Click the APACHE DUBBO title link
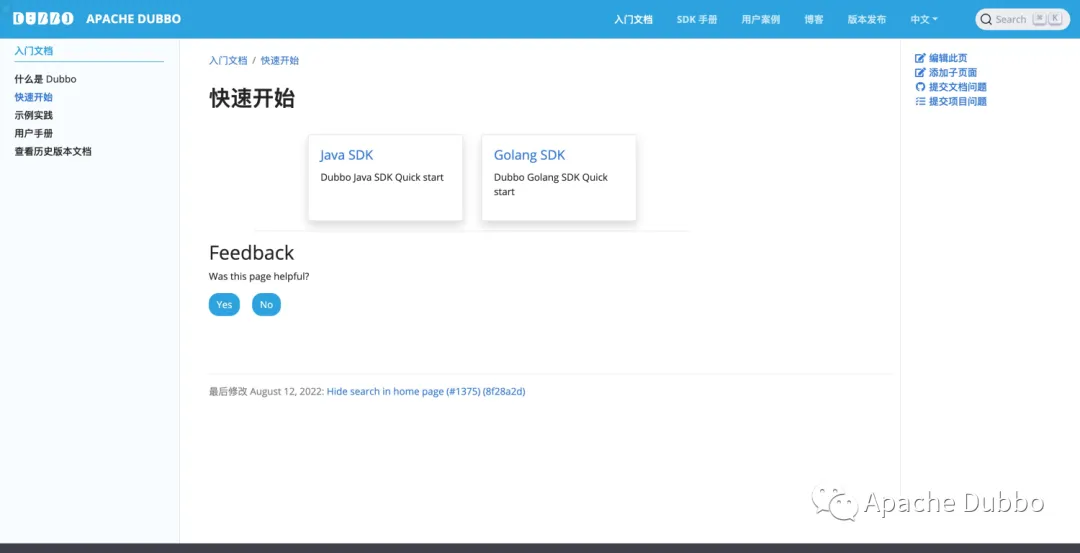This screenshot has width=1080, height=553. point(134,19)
